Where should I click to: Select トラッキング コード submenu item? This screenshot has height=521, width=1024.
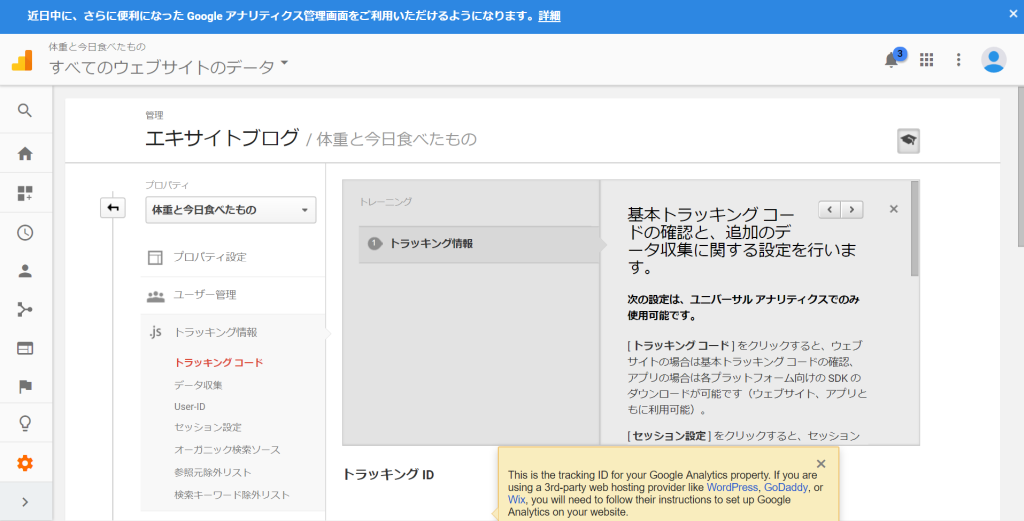tap(219, 362)
